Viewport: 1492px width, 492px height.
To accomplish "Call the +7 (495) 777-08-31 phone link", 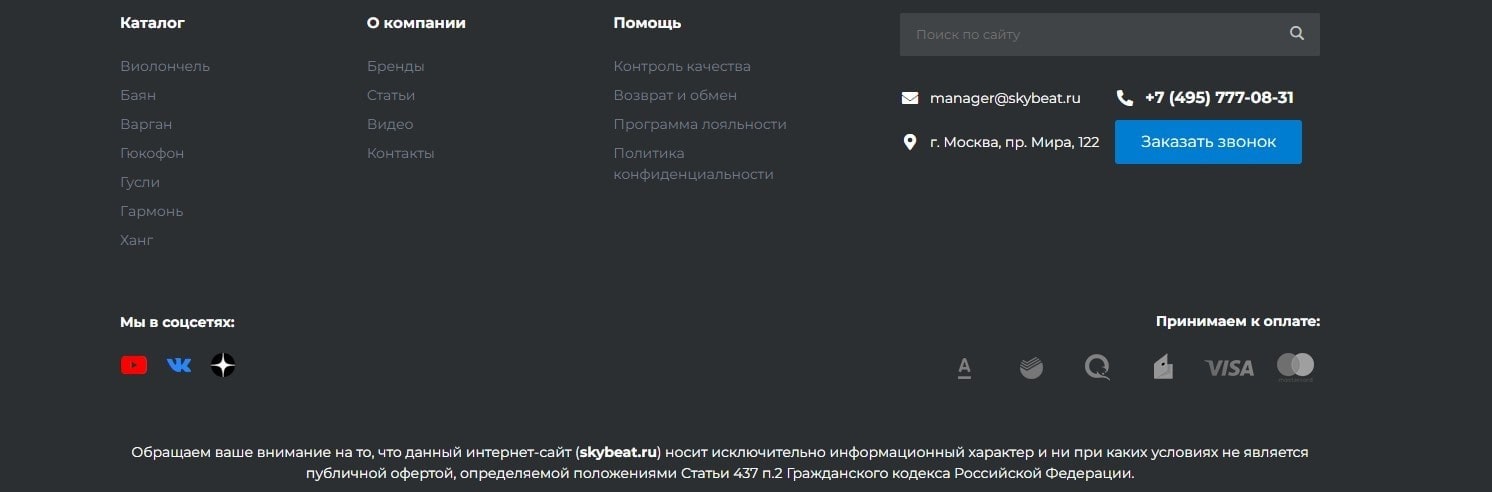I will [1219, 98].
